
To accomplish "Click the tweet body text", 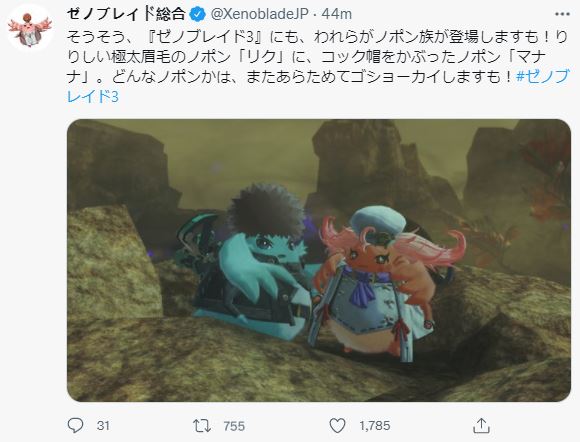I will (317, 67).
